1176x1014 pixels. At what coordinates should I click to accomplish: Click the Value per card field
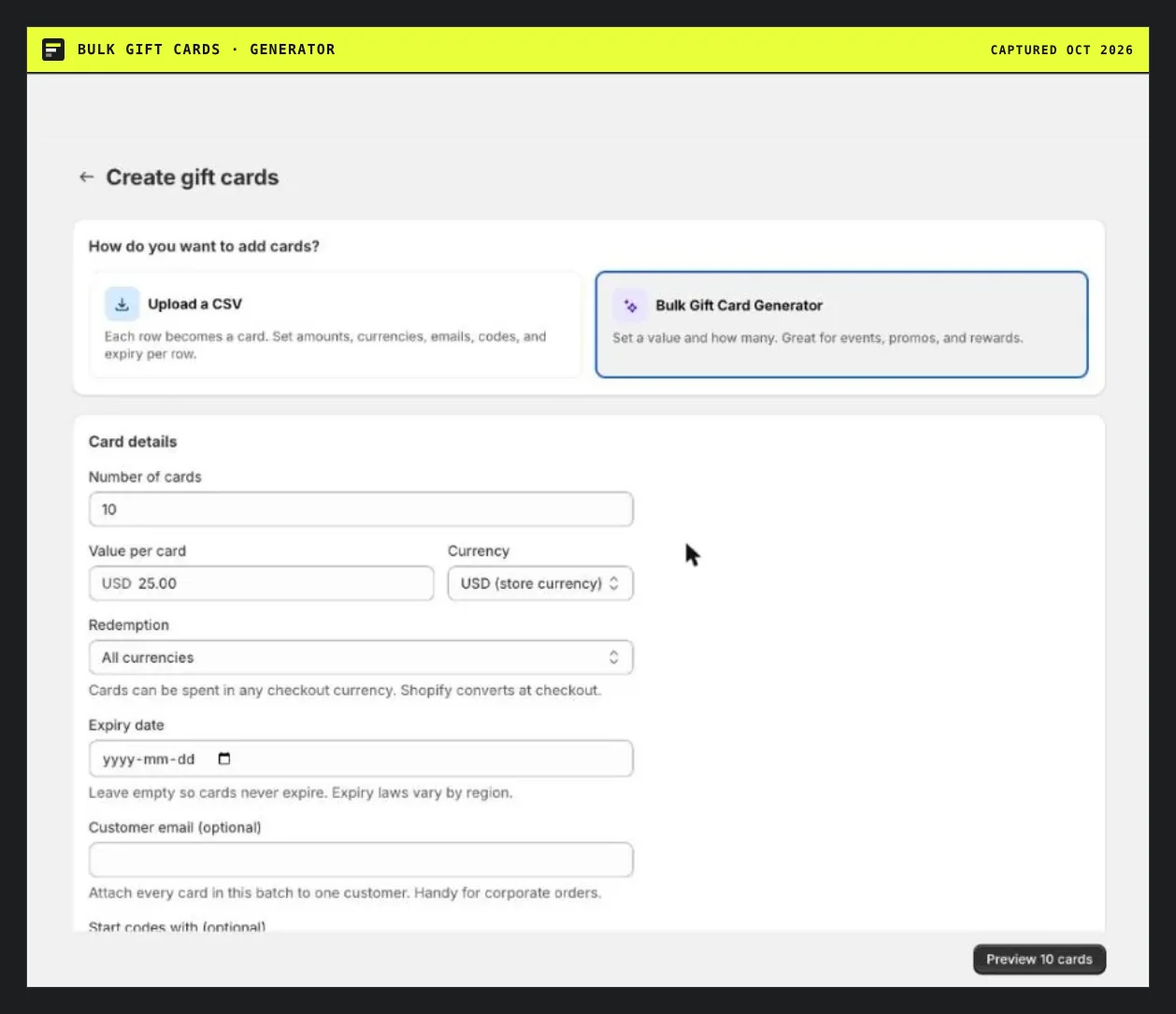pyautogui.click(x=261, y=583)
